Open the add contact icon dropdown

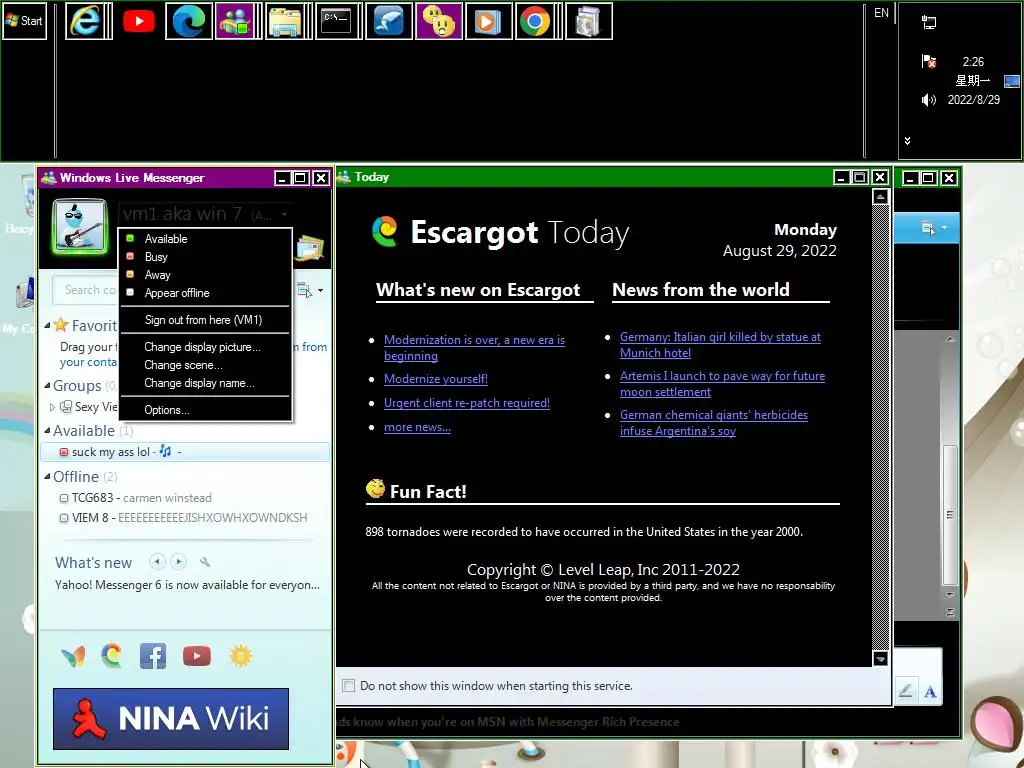pos(311,290)
